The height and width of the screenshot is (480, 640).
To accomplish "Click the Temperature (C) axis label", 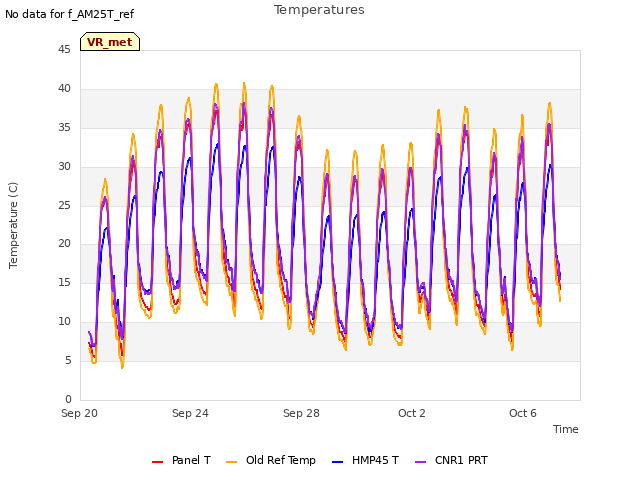I will click(x=13, y=225).
